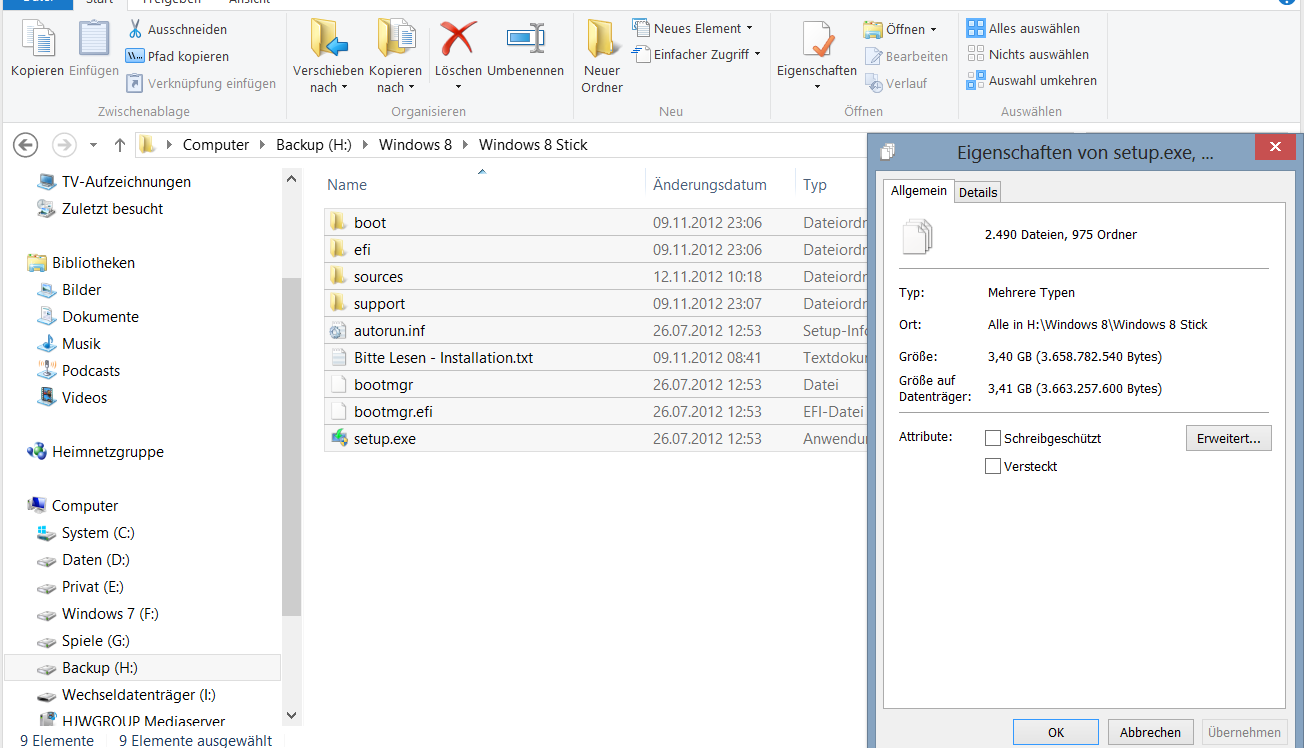Click Auswahl umkehren in ribbon
Image resolution: width=1304 pixels, height=748 pixels.
tap(1032, 81)
